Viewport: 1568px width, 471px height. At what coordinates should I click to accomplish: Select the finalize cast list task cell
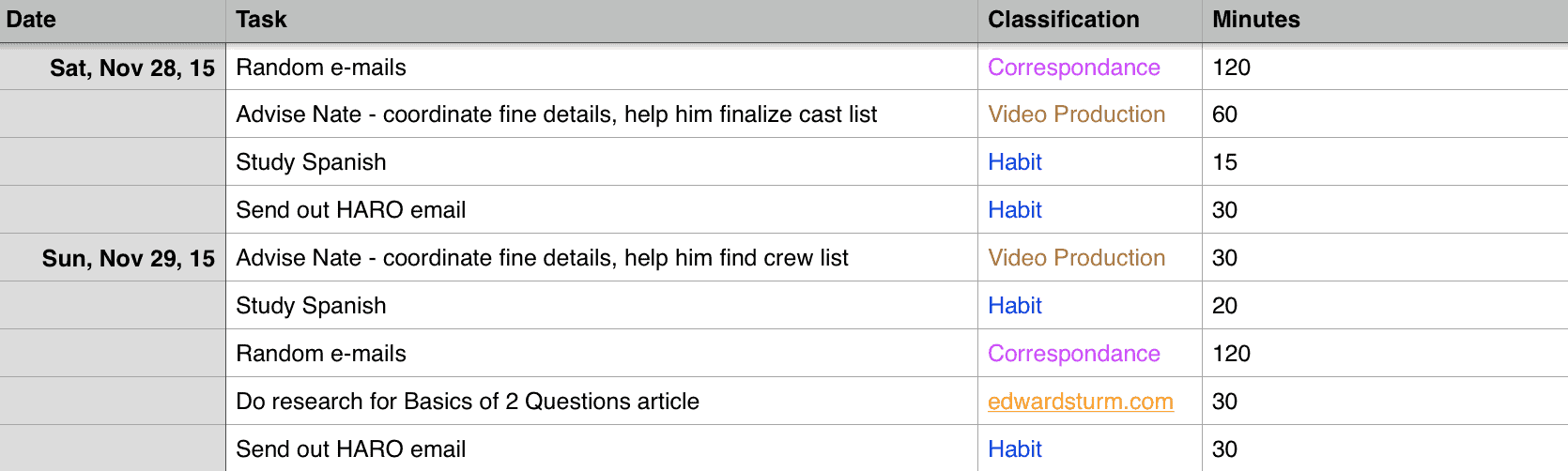click(x=602, y=114)
